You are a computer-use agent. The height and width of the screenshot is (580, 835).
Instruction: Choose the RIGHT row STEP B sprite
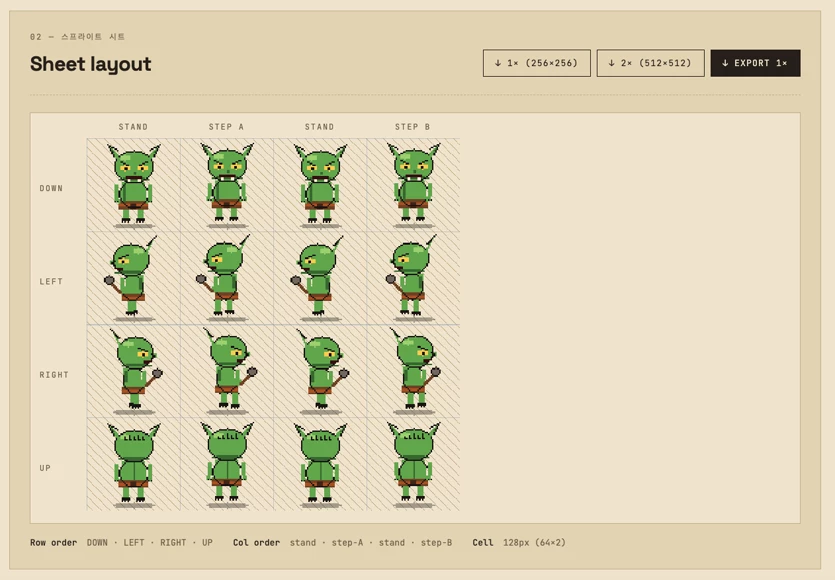coord(413,371)
